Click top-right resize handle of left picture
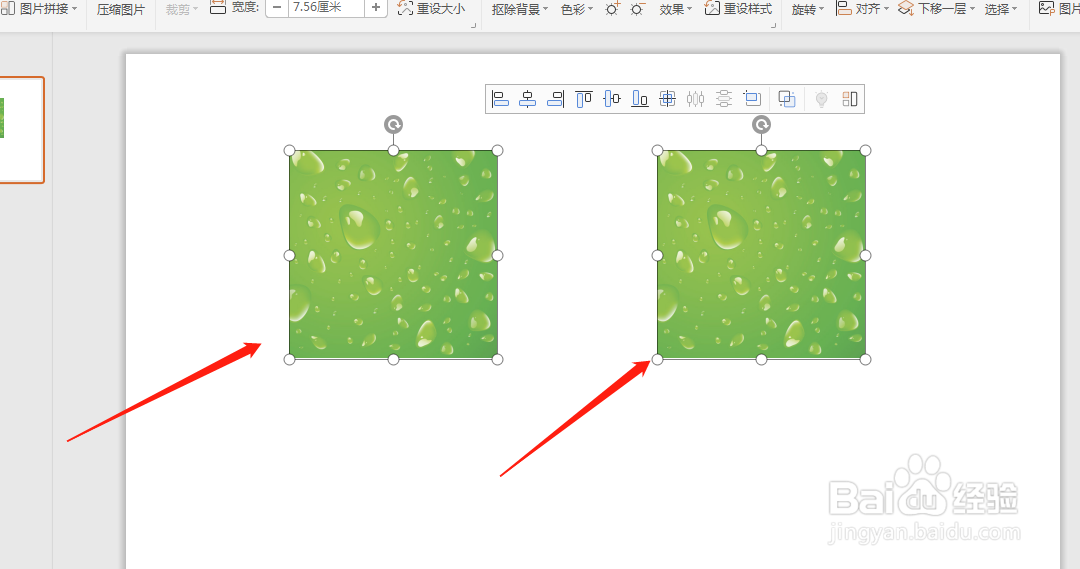 click(497, 150)
